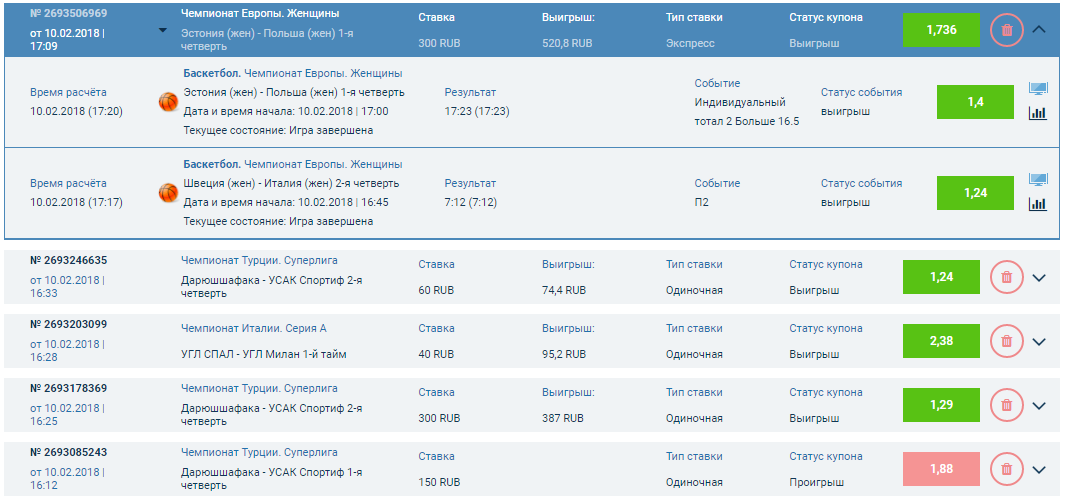Click green 1,736 odds box
The height and width of the screenshot is (499, 1069).
point(941,30)
